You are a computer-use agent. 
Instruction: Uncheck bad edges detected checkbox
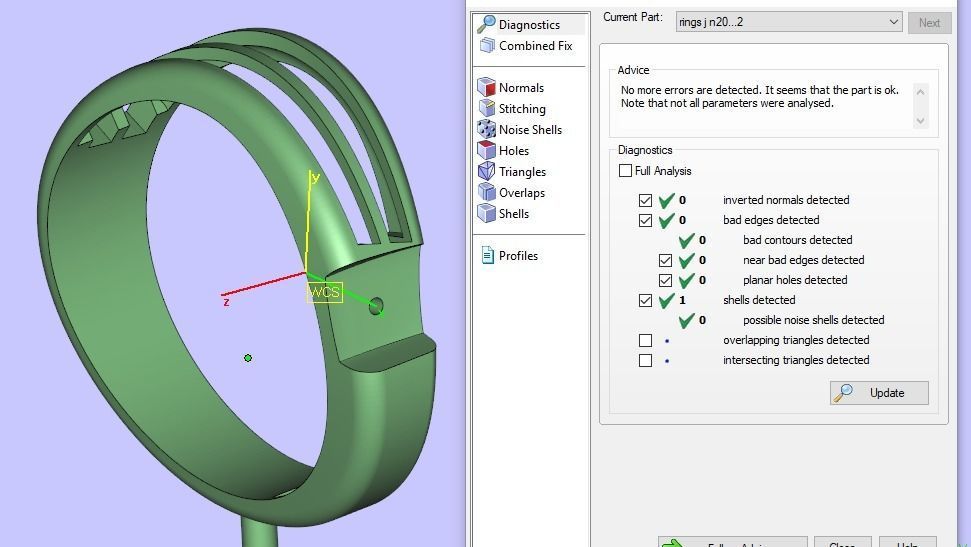tap(645, 220)
